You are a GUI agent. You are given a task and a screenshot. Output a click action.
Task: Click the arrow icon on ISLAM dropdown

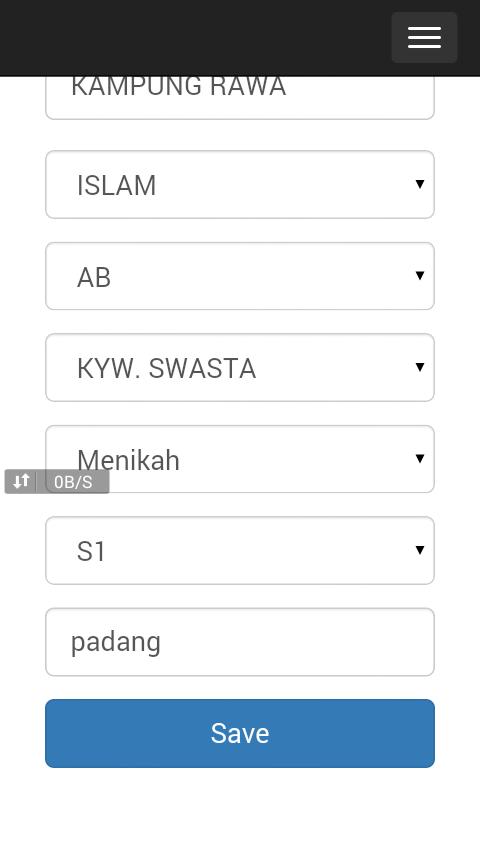[420, 184]
